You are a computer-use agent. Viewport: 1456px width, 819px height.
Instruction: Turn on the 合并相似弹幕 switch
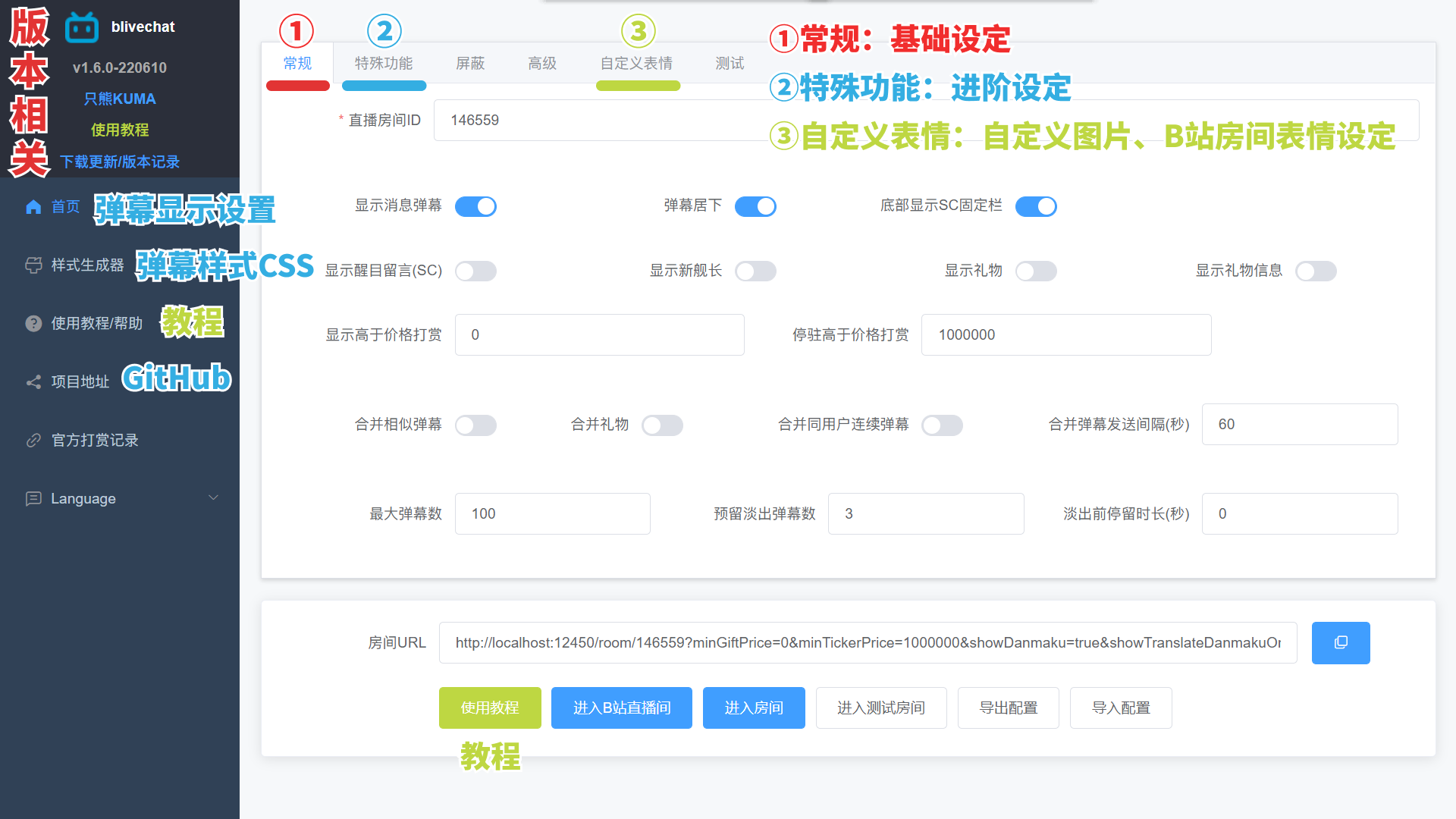(475, 425)
